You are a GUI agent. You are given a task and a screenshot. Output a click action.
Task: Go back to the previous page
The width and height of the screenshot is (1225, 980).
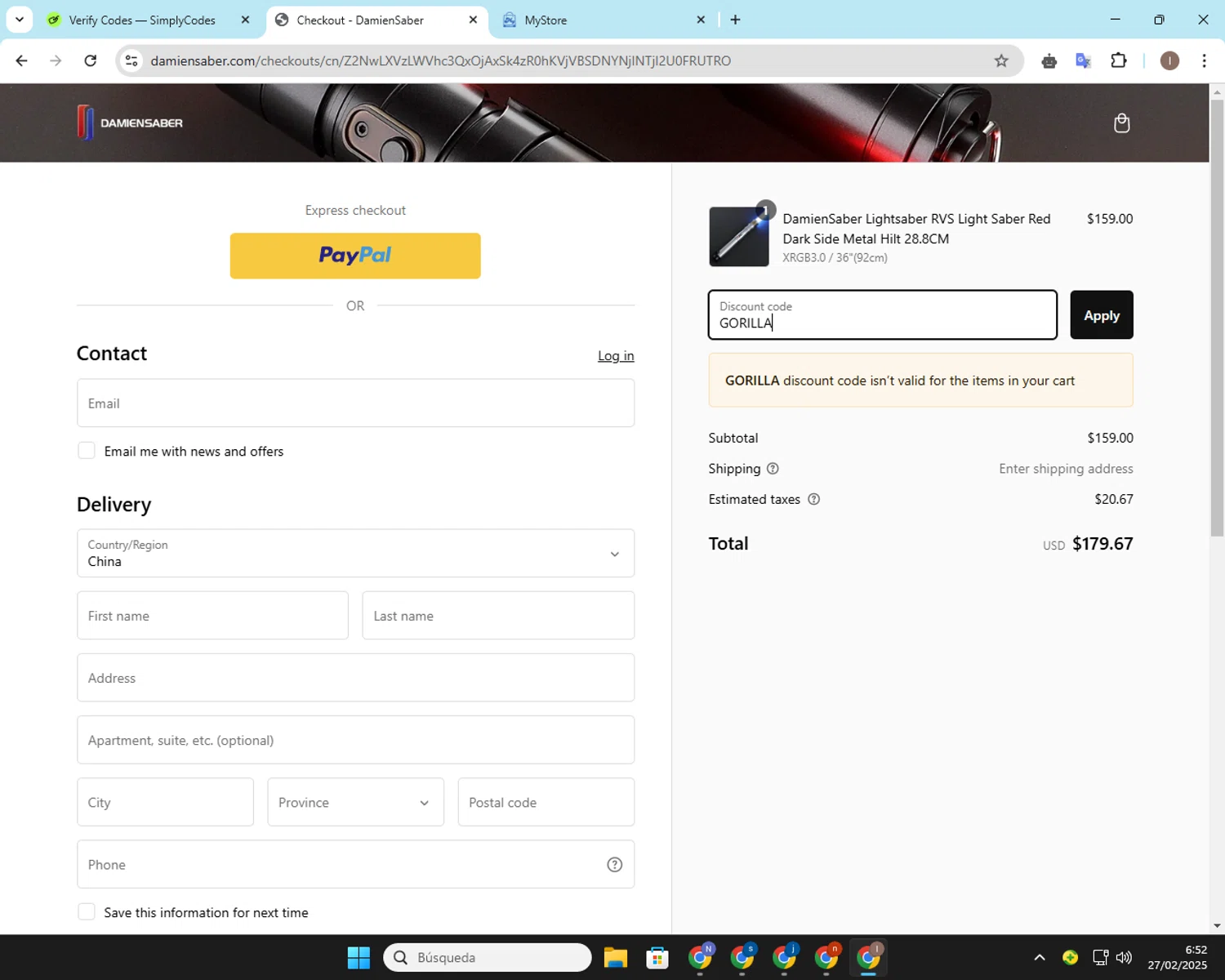tap(22, 60)
